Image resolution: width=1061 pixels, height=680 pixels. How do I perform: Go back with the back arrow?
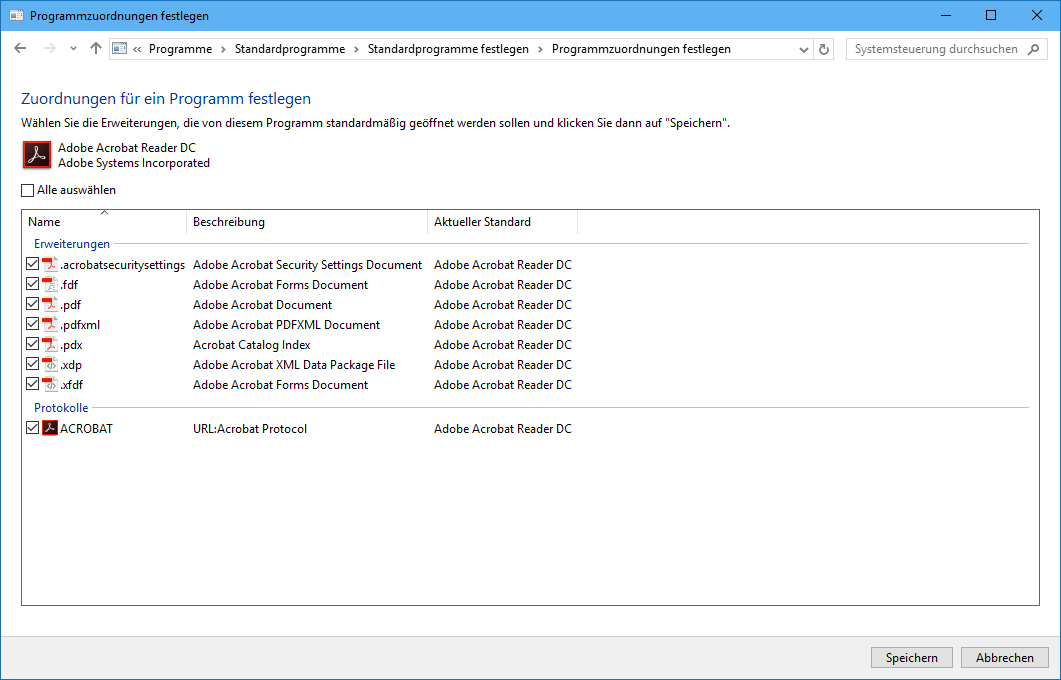[20, 49]
